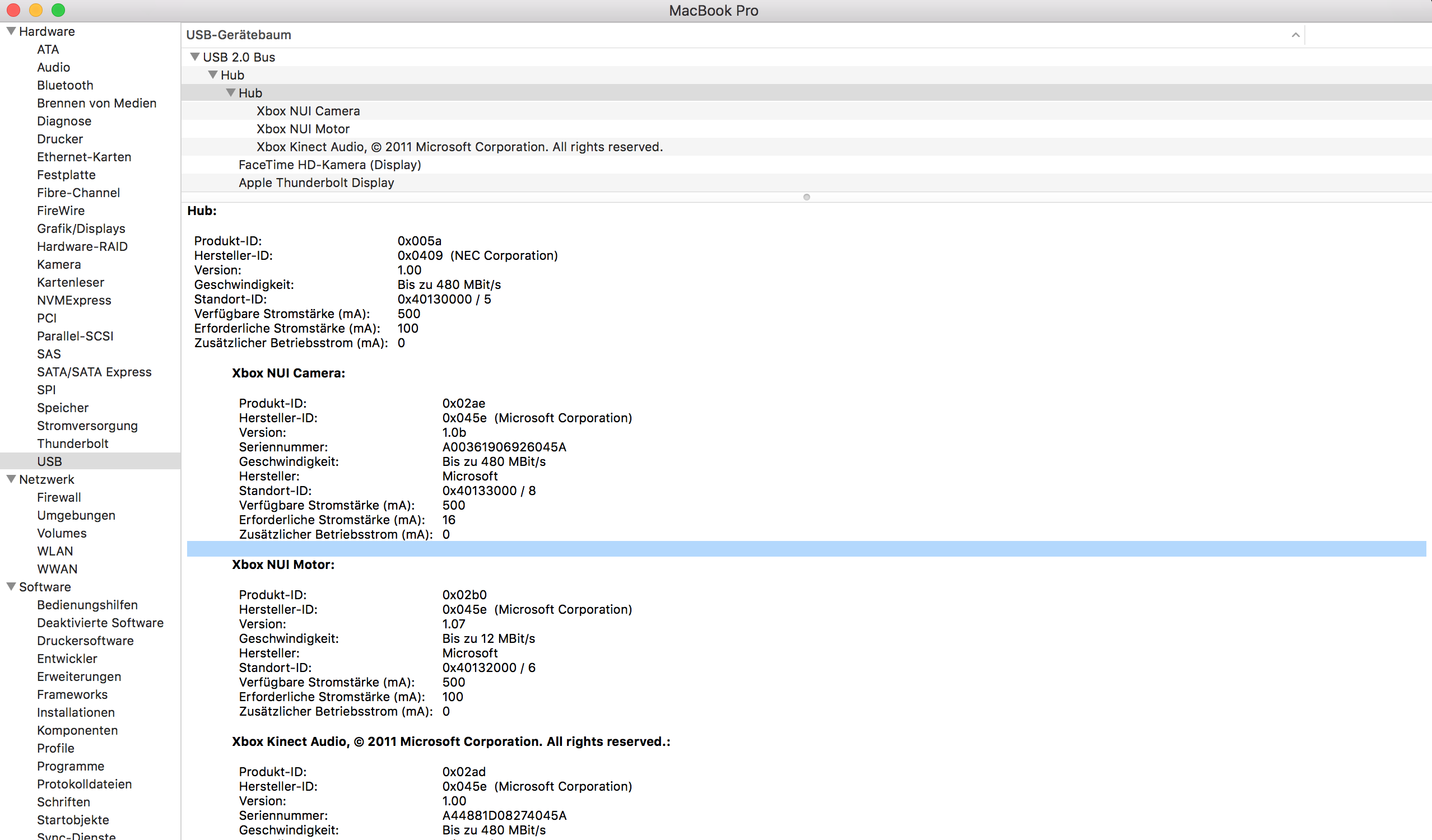Collapse the USB 2.0 Bus tree node

pyautogui.click(x=195, y=57)
